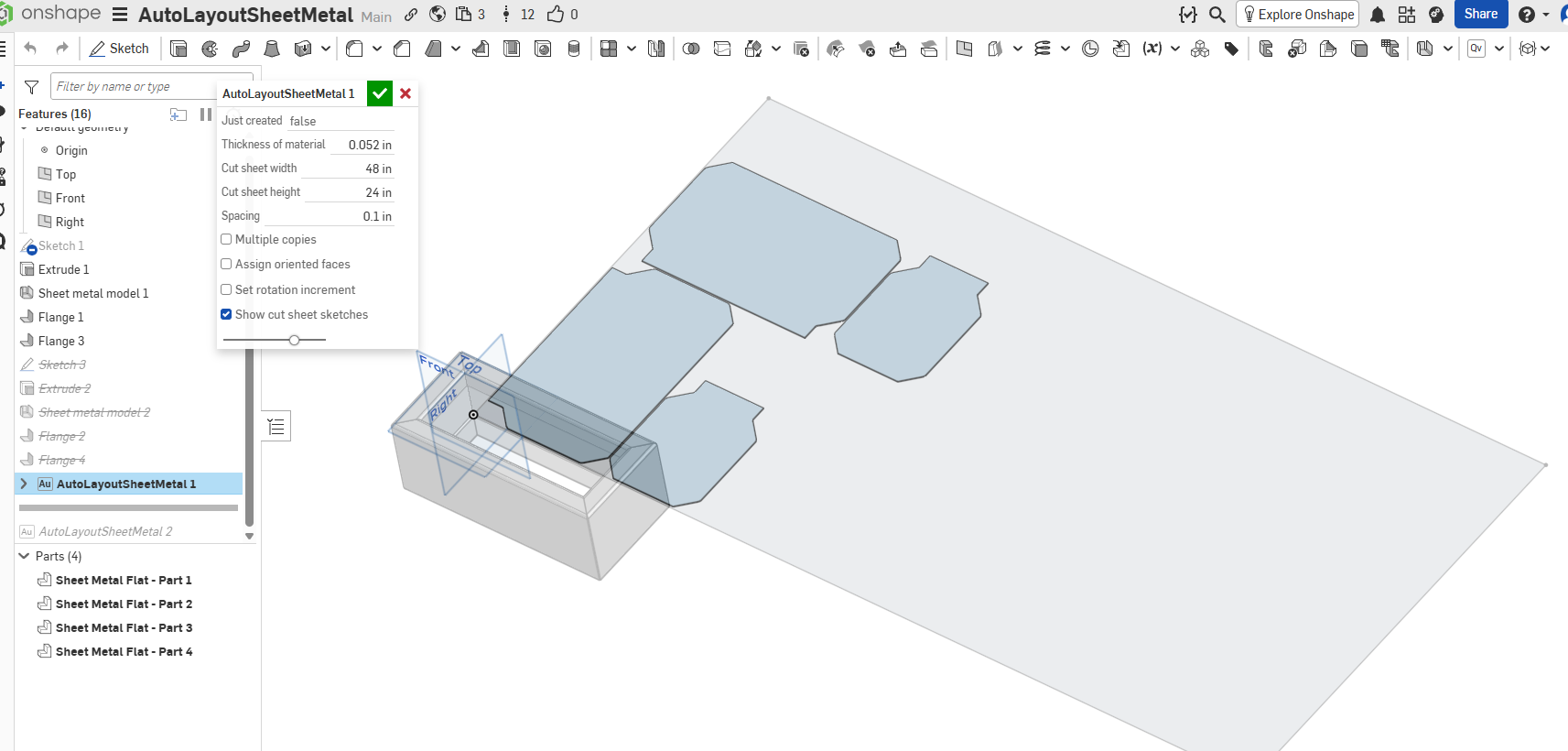Select the Revolve tool in the toolbar

pos(210,49)
